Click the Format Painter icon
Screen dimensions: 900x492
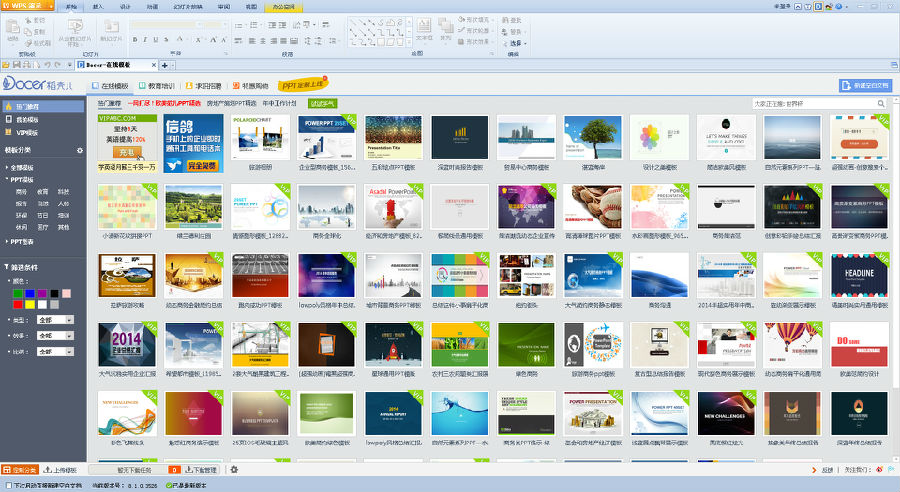(x=28, y=43)
